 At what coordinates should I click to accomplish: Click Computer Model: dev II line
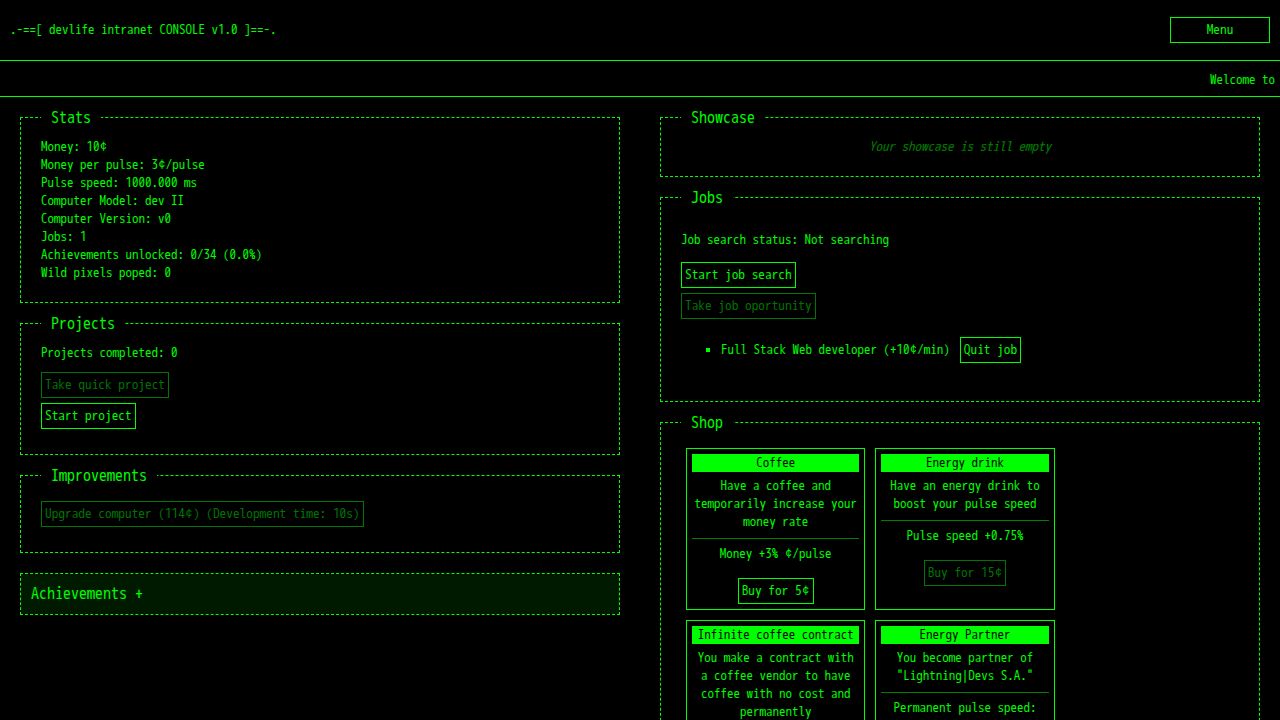(112, 201)
